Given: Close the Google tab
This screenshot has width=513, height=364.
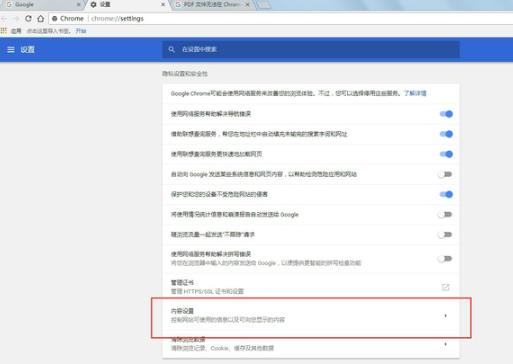Looking at the screenshot, I should point(78,5).
